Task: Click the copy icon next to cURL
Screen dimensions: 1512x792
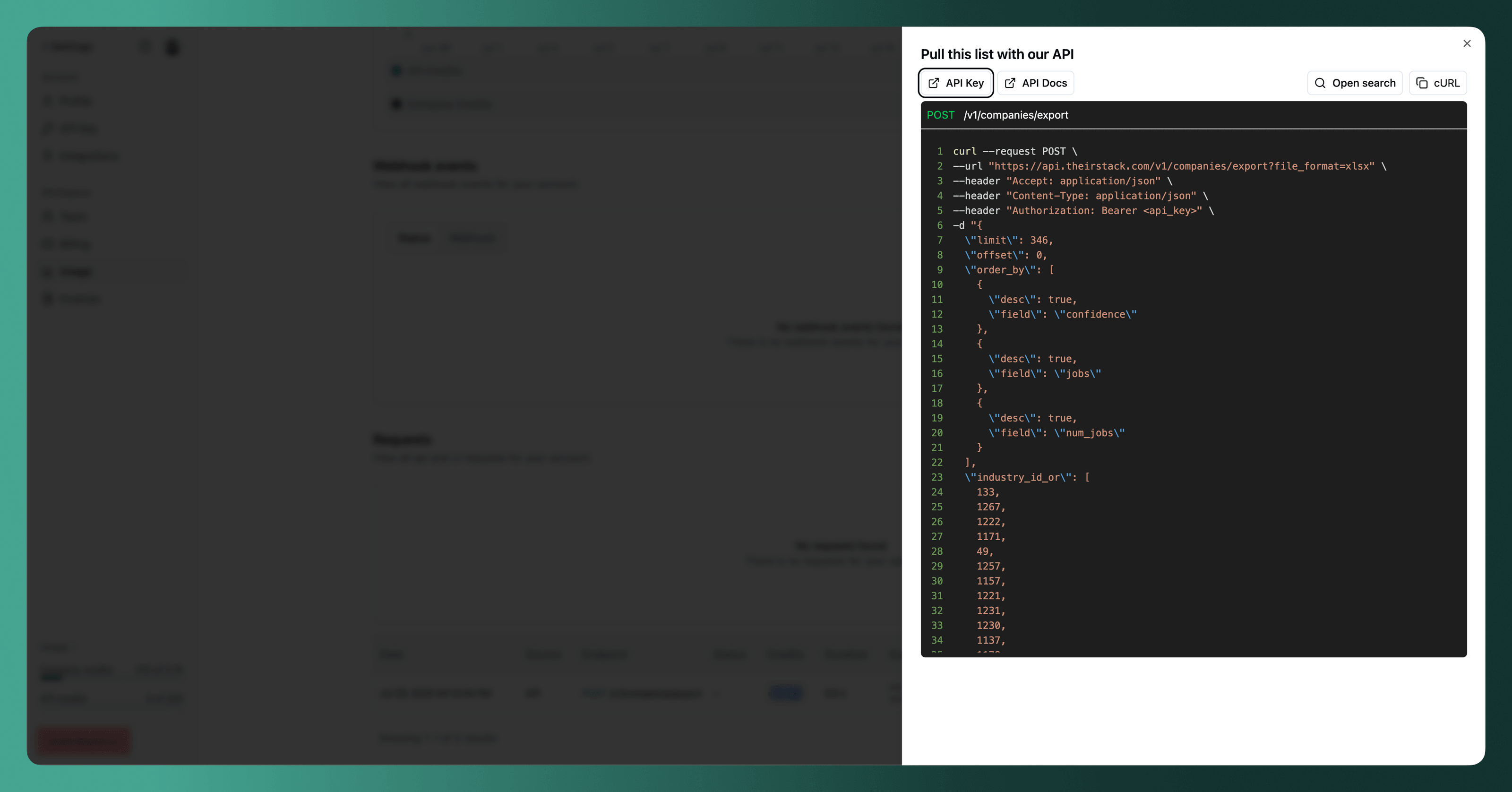Action: coord(1422,83)
